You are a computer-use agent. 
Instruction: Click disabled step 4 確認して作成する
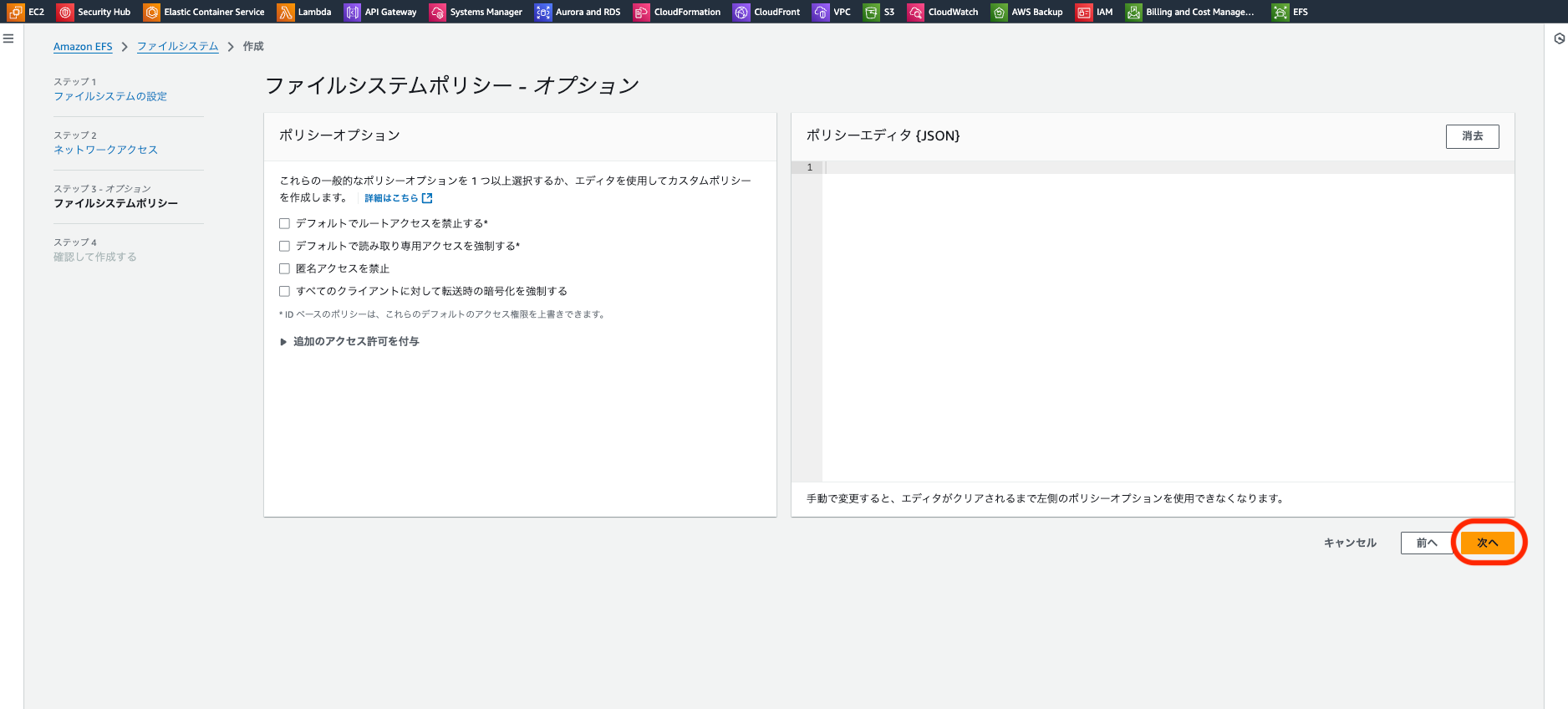(x=95, y=257)
